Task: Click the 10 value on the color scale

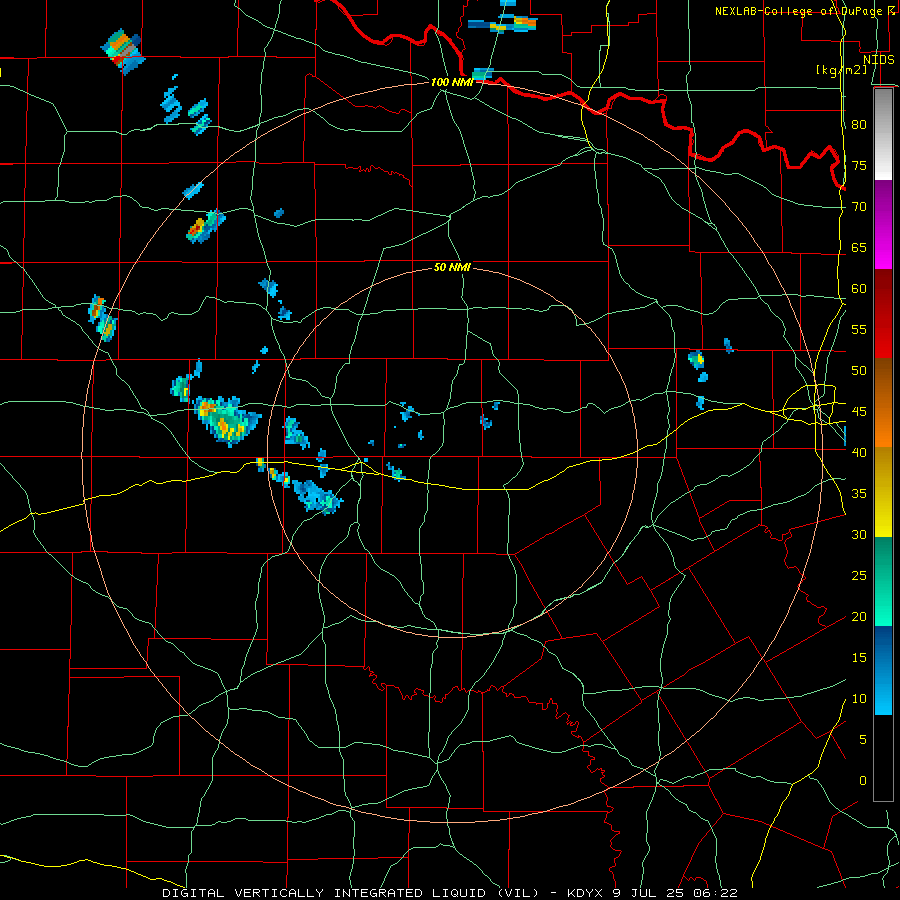Action: (x=859, y=699)
